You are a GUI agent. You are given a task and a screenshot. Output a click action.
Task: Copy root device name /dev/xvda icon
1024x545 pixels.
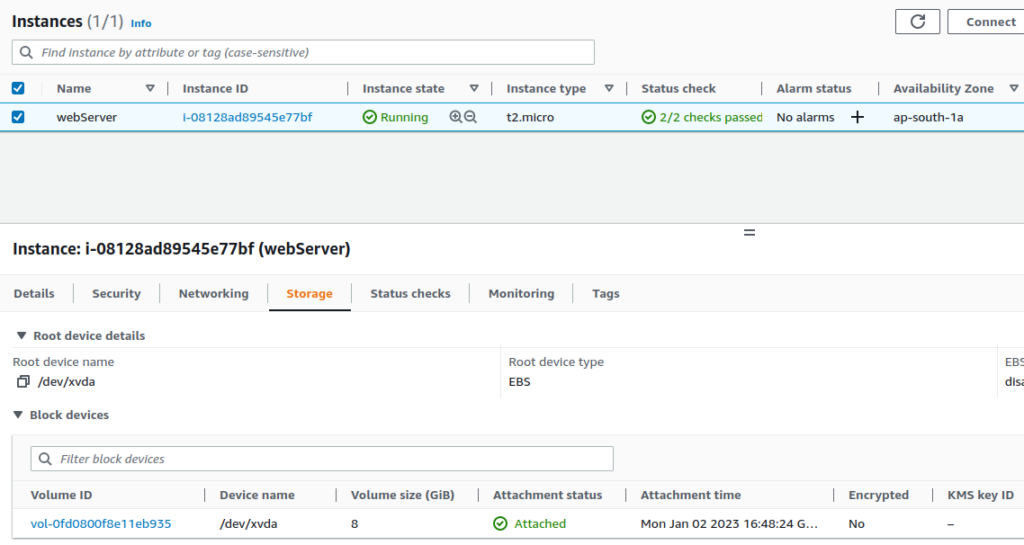coord(23,382)
